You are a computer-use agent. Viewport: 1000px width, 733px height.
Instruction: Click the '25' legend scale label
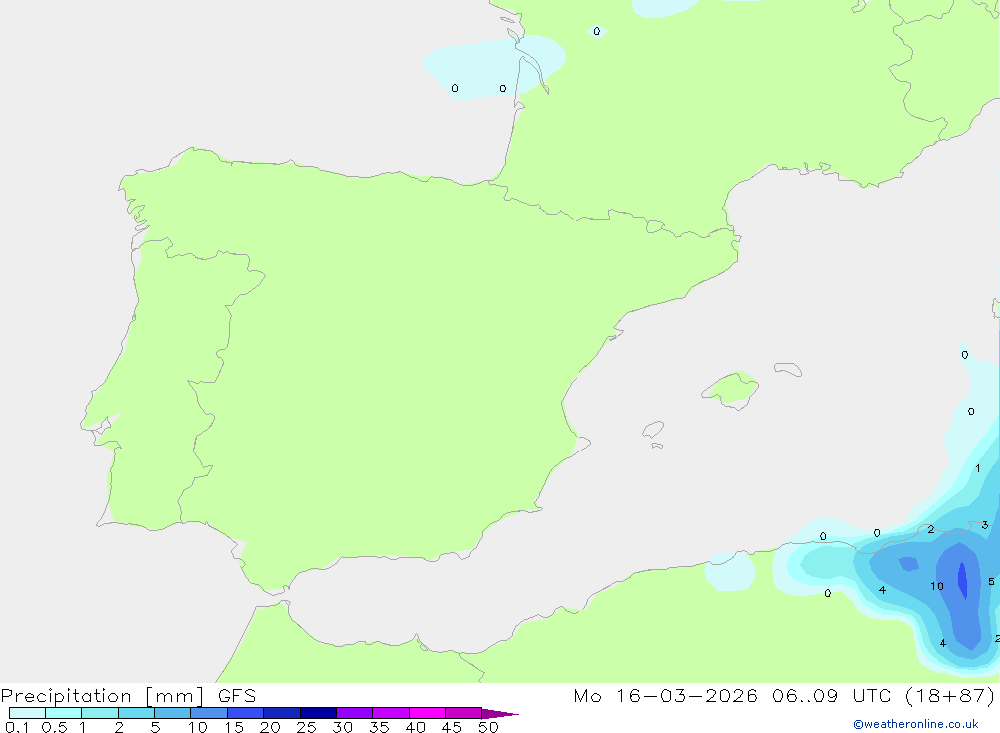[306, 727]
